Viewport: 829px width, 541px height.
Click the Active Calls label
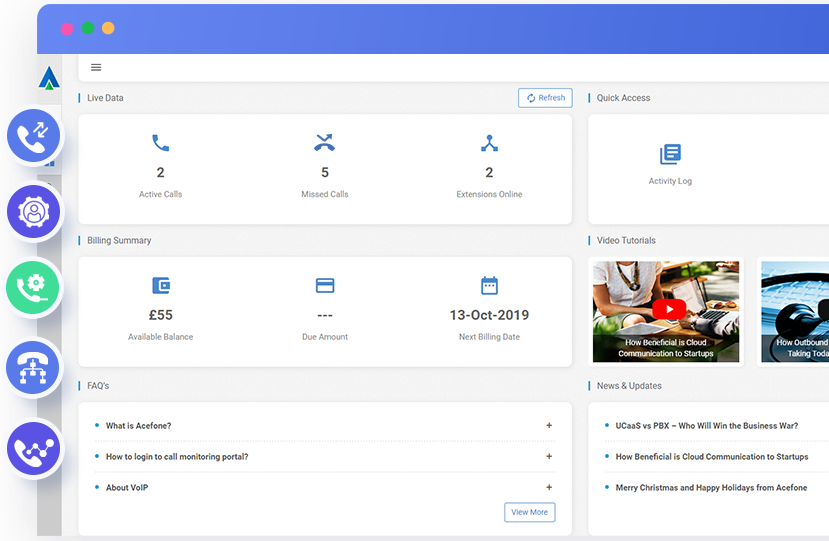click(160, 194)
